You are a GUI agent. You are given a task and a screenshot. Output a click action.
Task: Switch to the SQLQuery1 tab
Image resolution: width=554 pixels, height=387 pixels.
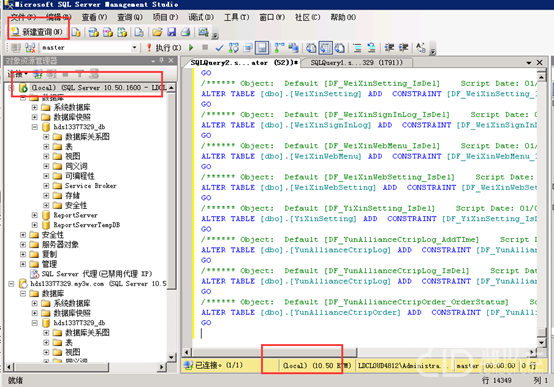click(356, 63)
